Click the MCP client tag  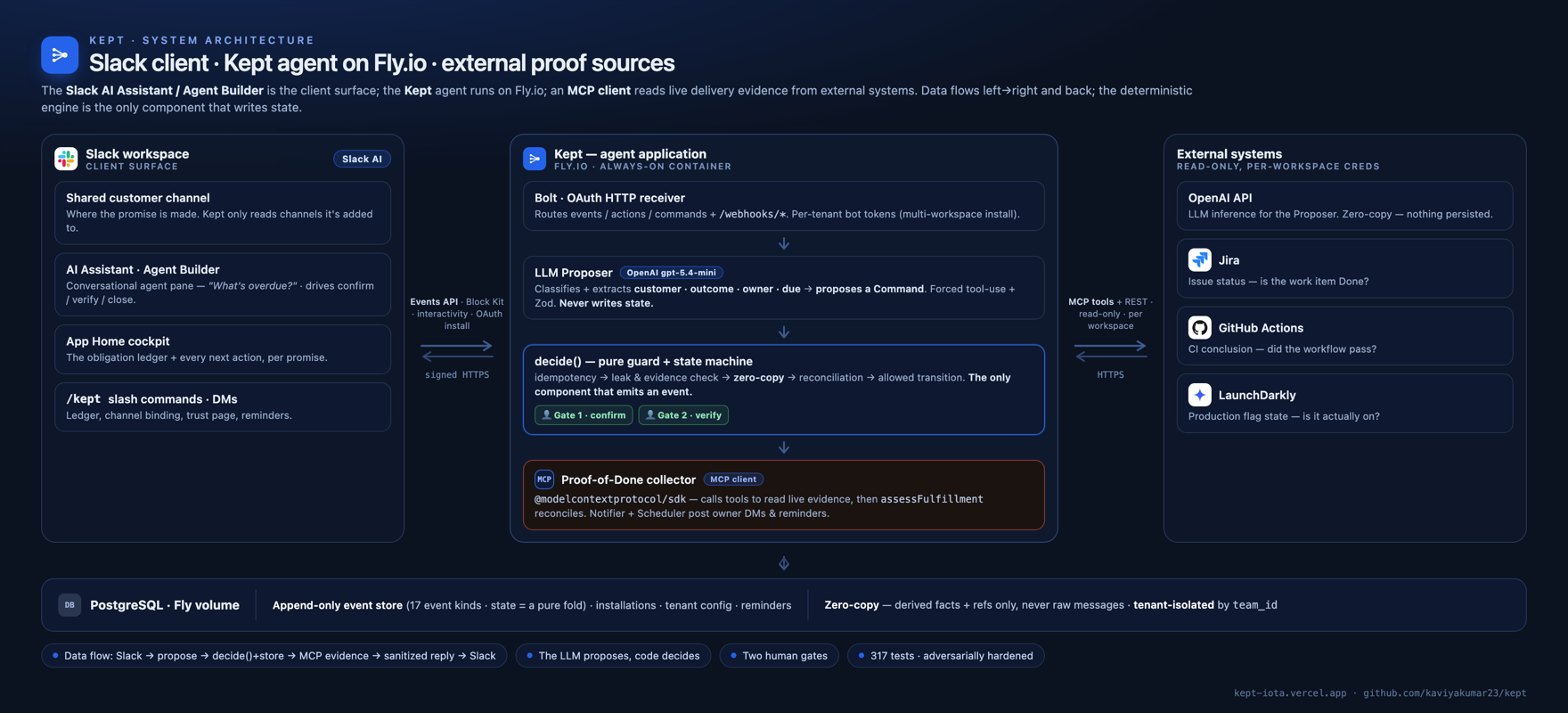(x=733, y=479)
